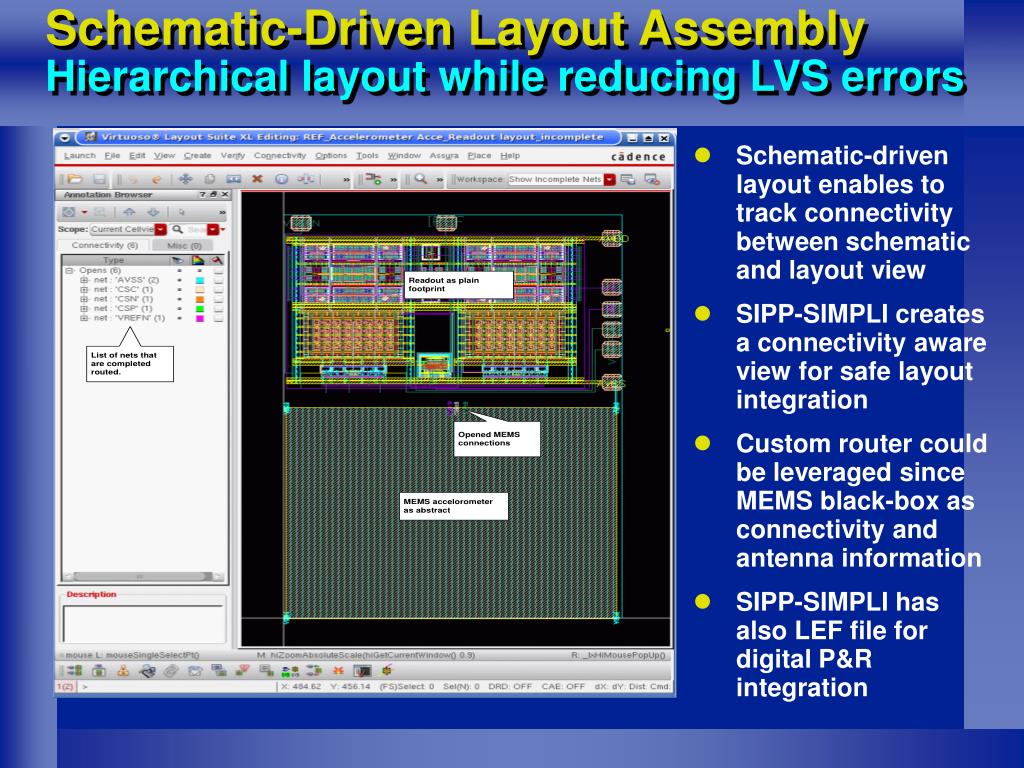Float the Annotation Browser panel
The width and height of the screenshot is (1024, 768).
point(214,195)
